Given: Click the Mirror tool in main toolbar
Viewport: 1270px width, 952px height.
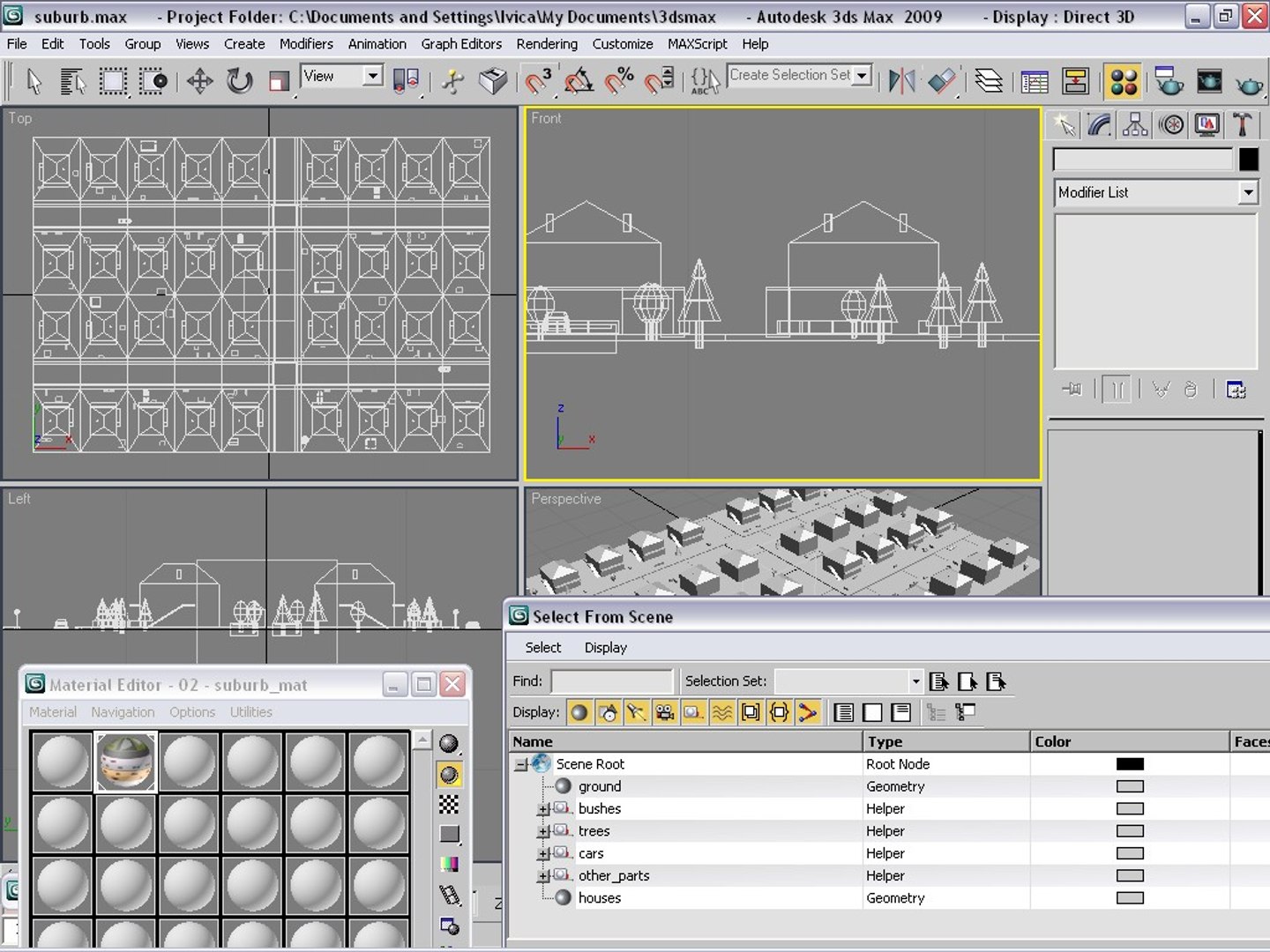Looking at the screenshot, I should click(x=901, y=81).
